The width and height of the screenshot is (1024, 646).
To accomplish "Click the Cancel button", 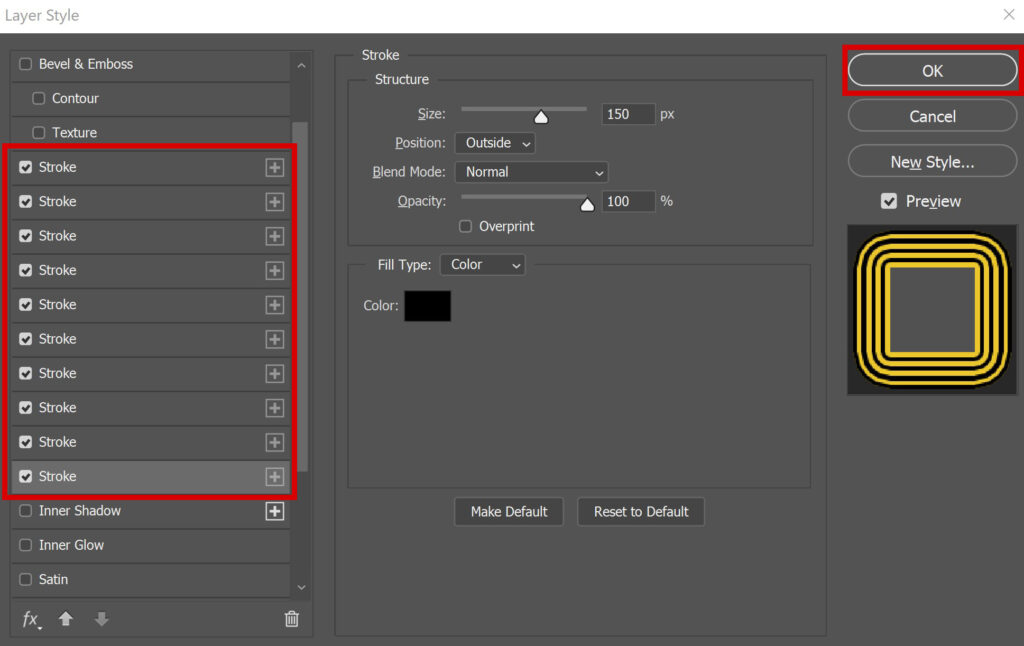I will pos(933,116).
